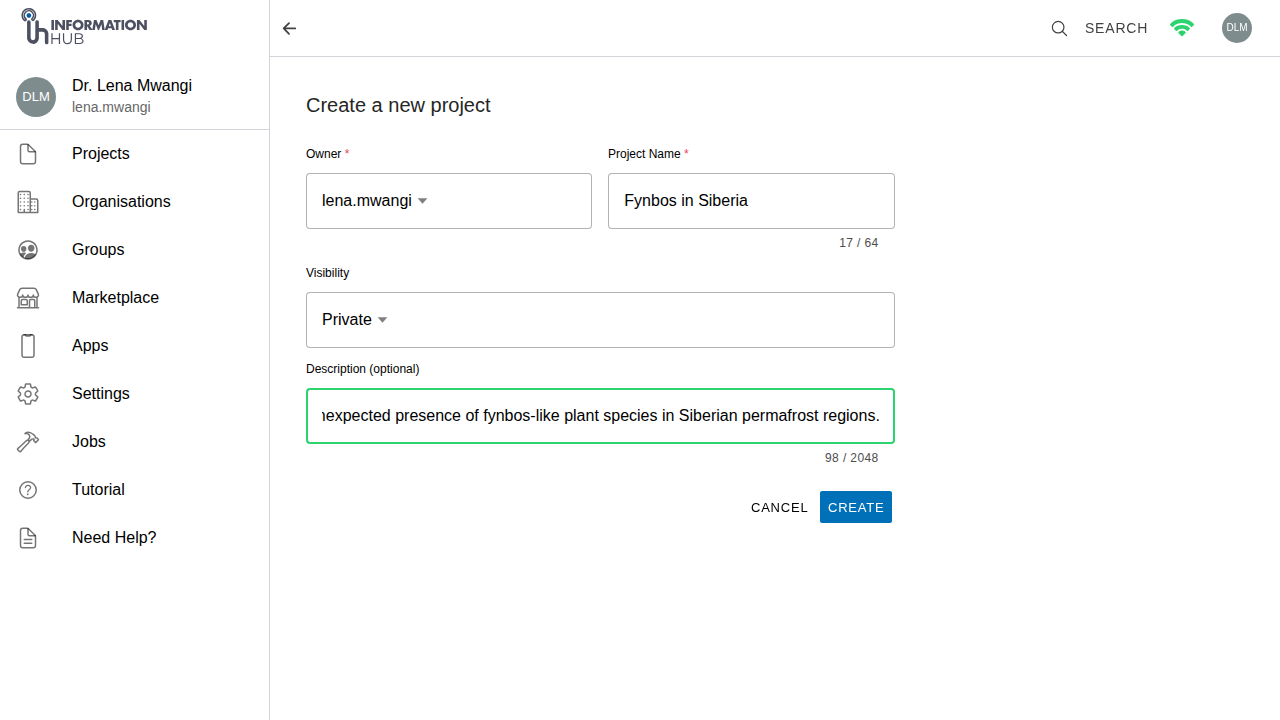Open the Visibility dropdown set to Private
The image size is (1280, 720).
click(x=600, y=320)
